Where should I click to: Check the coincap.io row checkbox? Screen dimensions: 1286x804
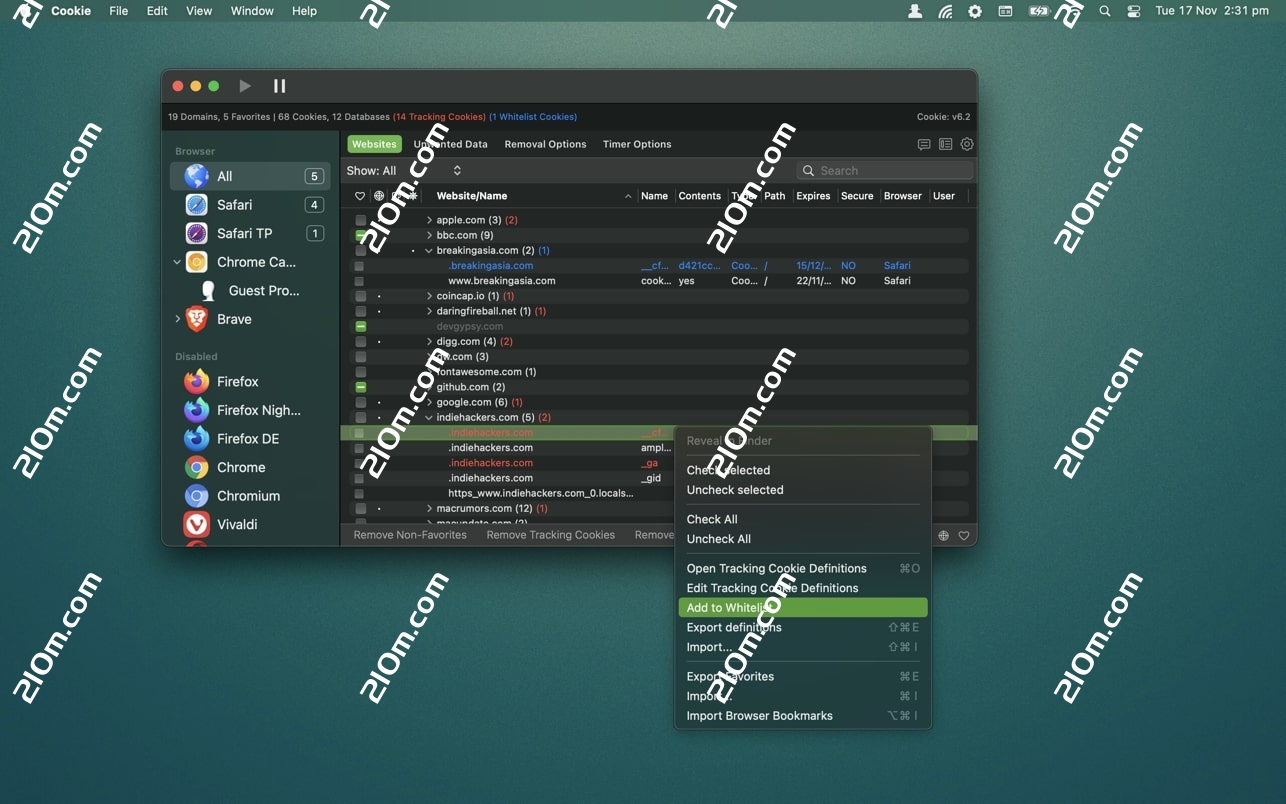coord(361,296)
